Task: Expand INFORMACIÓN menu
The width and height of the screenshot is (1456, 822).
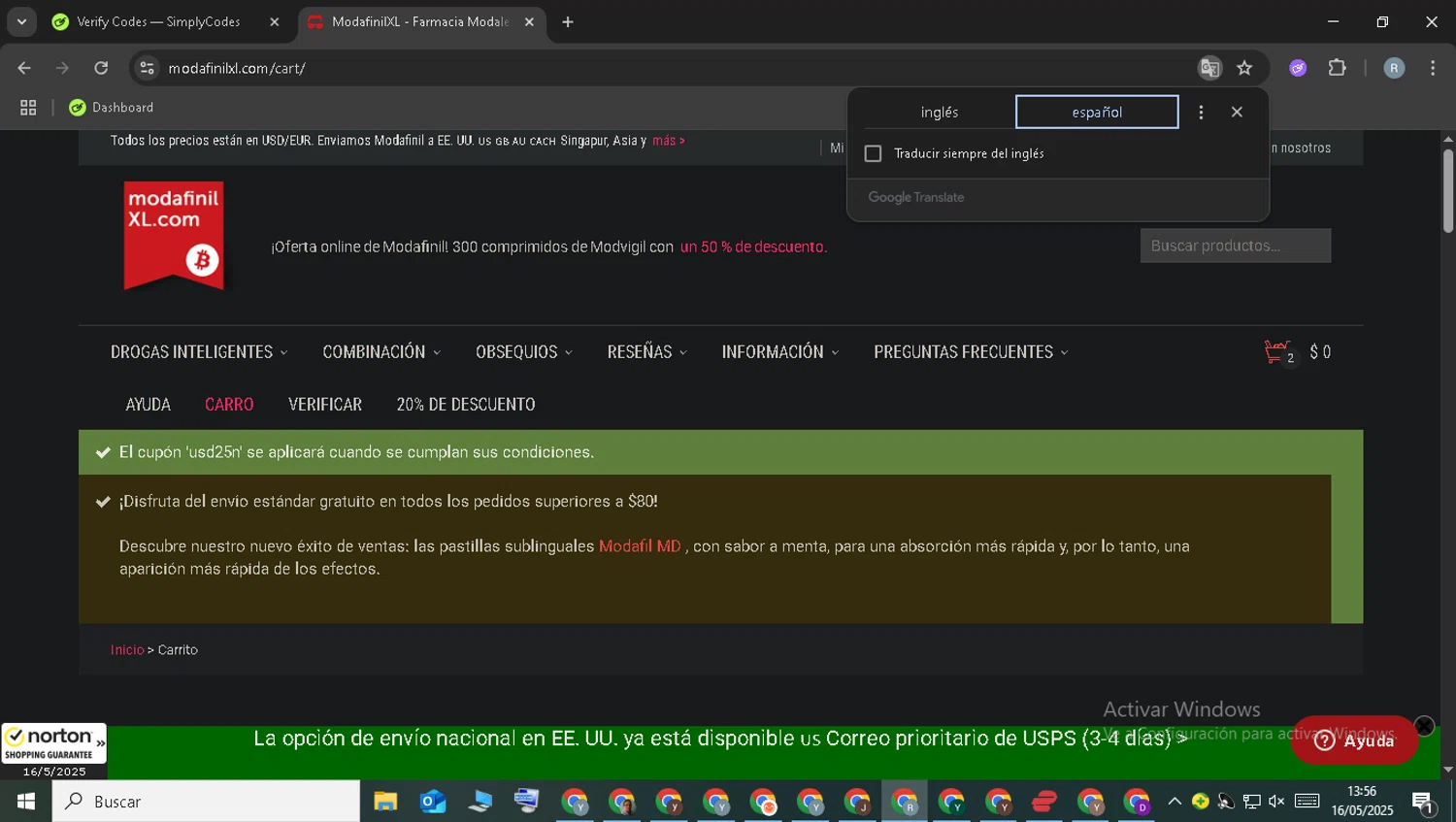Action: [780, 352]
